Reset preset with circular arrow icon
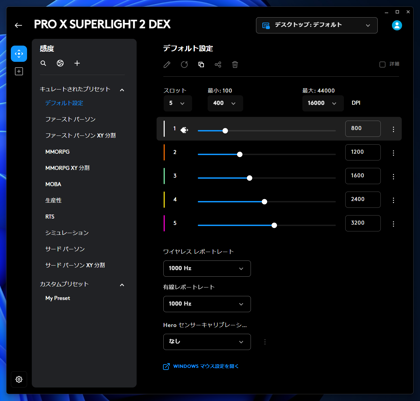This screenshot has width=420, height=401. 184,65
